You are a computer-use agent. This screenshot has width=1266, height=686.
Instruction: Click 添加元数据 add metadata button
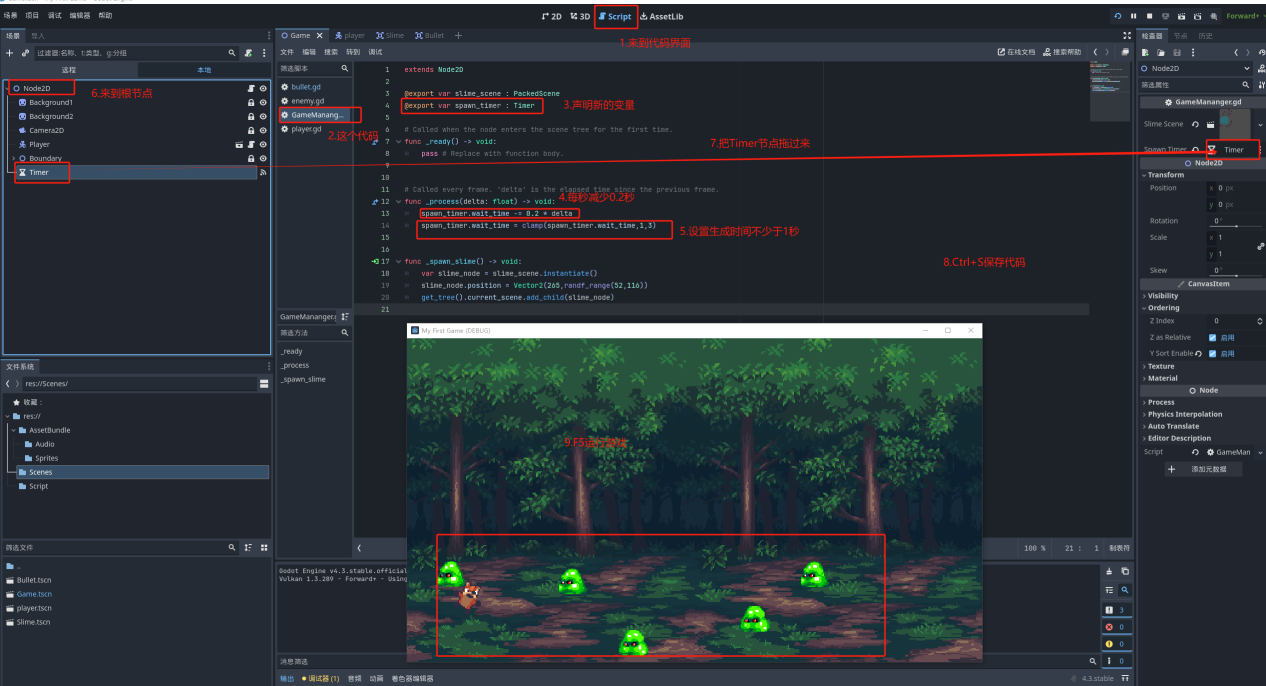(1203, 469)
